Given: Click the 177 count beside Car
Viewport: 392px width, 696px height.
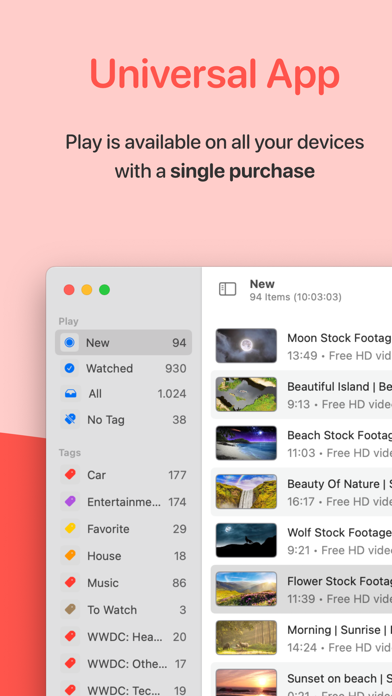Looking at the screenshot, I should 177,475.
